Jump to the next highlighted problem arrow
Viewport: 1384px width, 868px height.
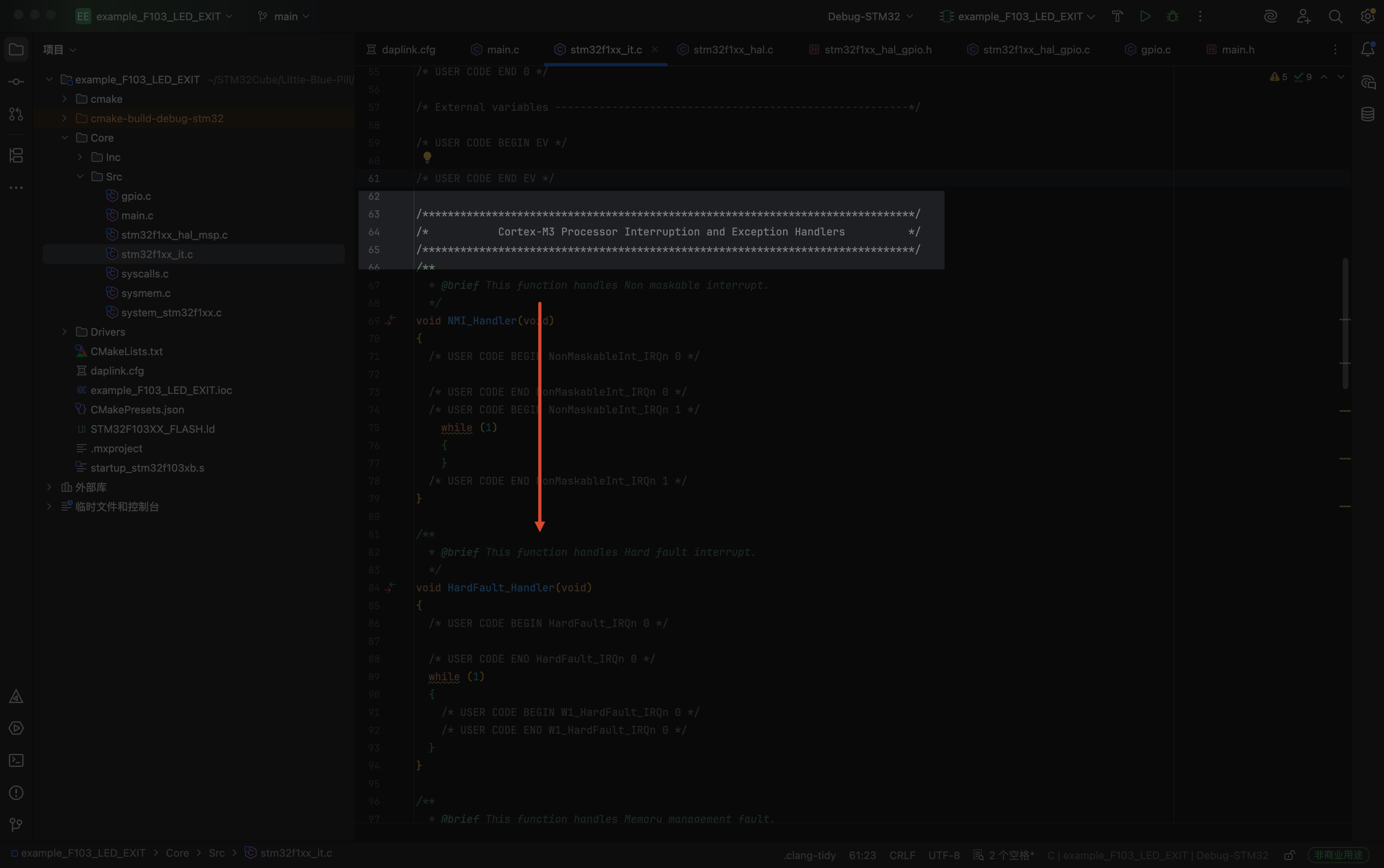coord(1341,77)
